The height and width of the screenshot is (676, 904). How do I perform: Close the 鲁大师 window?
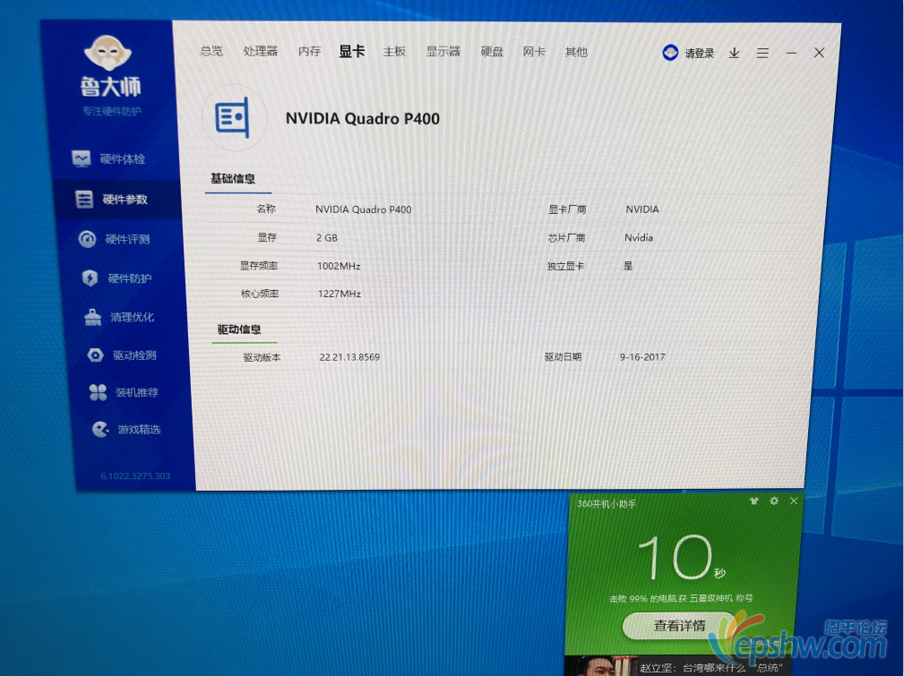(x=819, y=52)
